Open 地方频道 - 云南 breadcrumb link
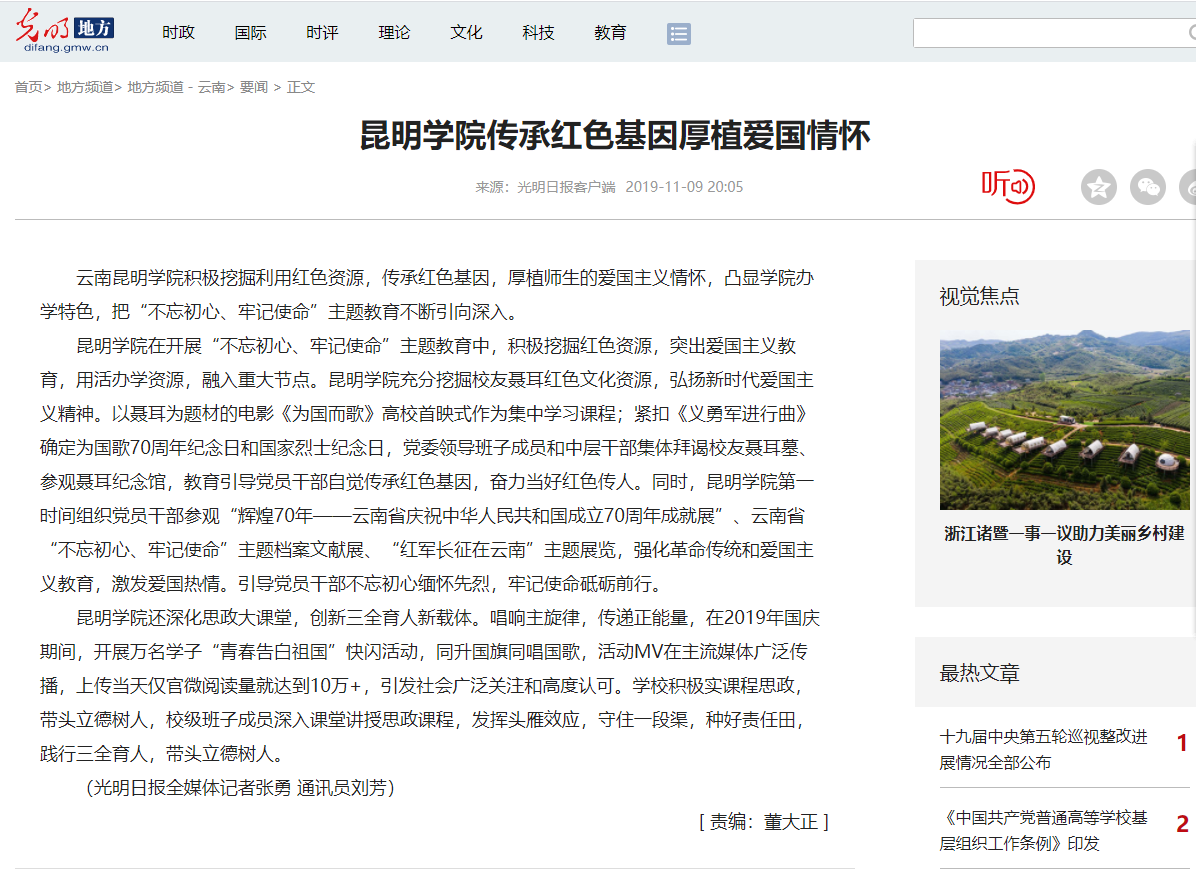 coord(176,87)
